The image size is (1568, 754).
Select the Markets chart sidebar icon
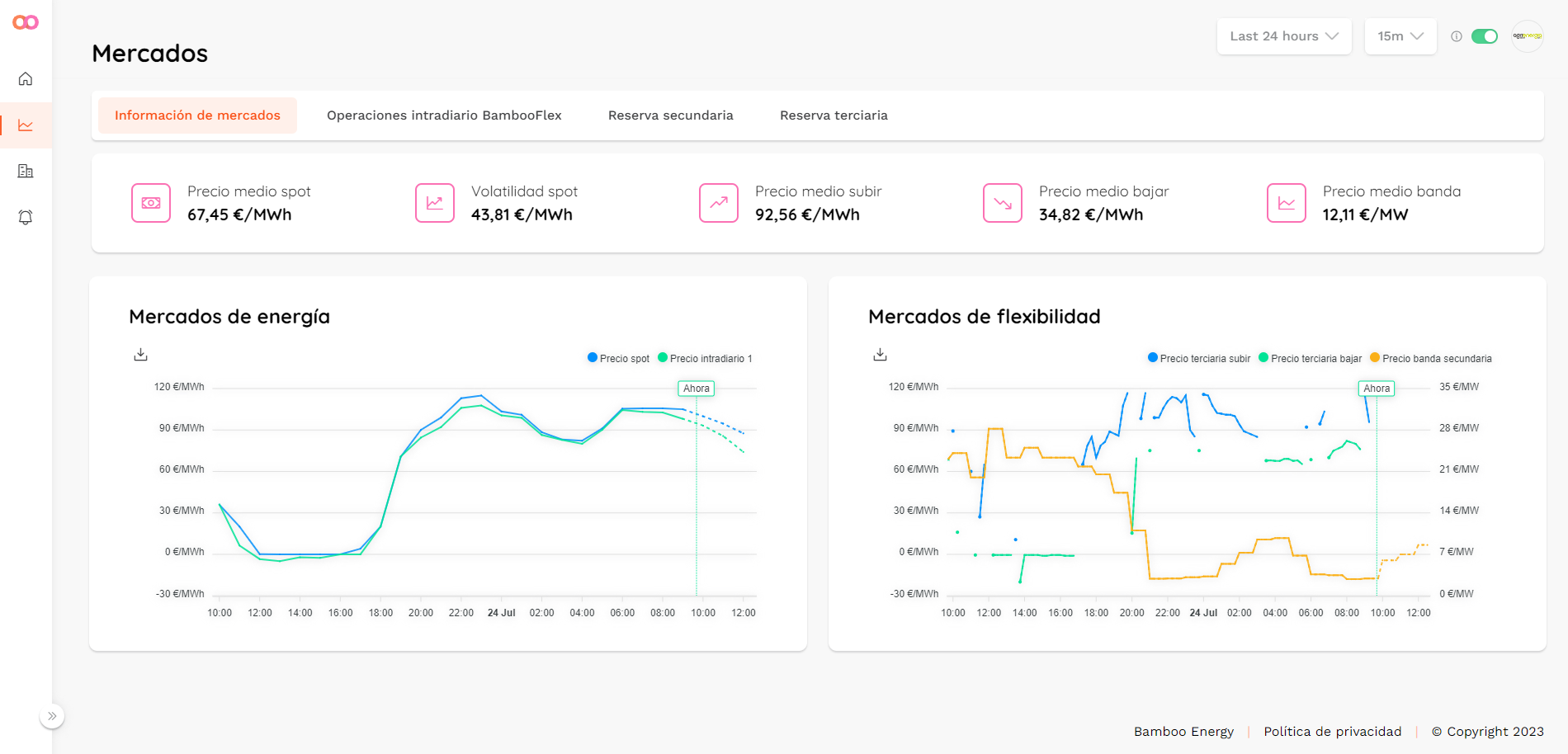[x=26, y=125]
